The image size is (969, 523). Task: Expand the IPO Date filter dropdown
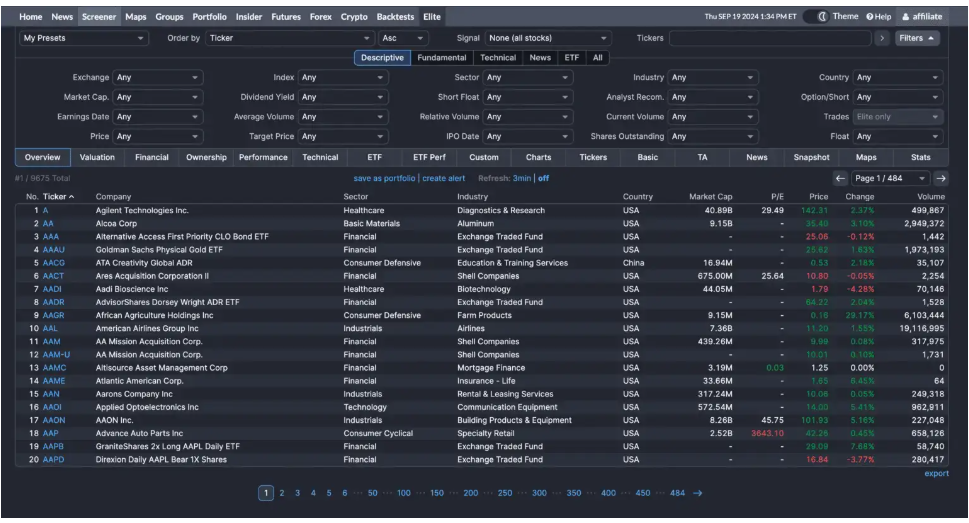[527, 137]
